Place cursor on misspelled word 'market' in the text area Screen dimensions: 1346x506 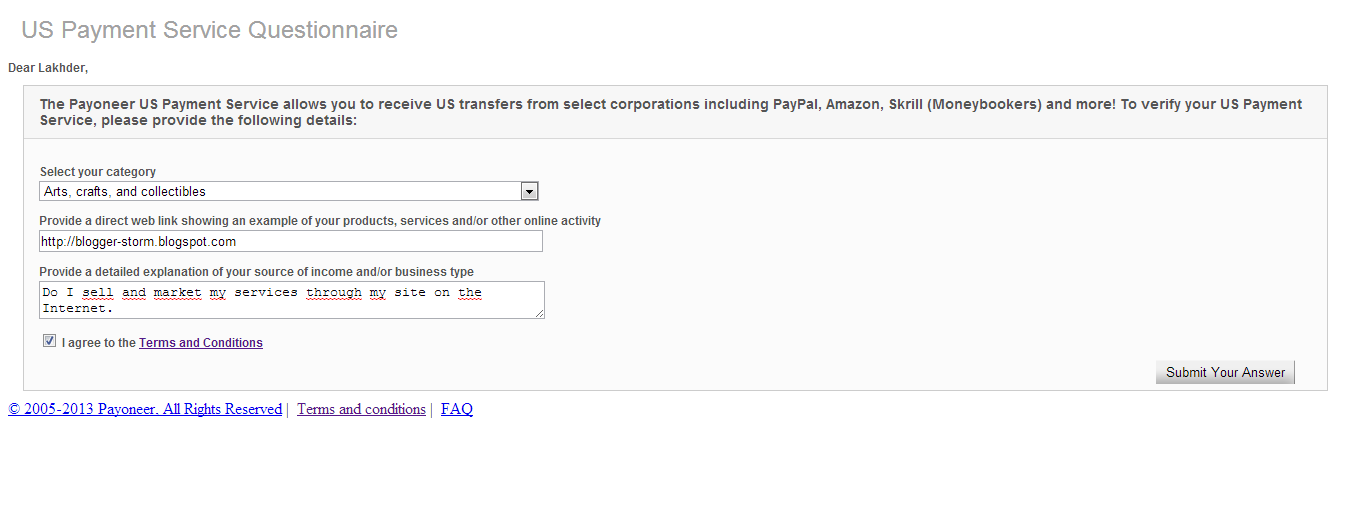178,293
